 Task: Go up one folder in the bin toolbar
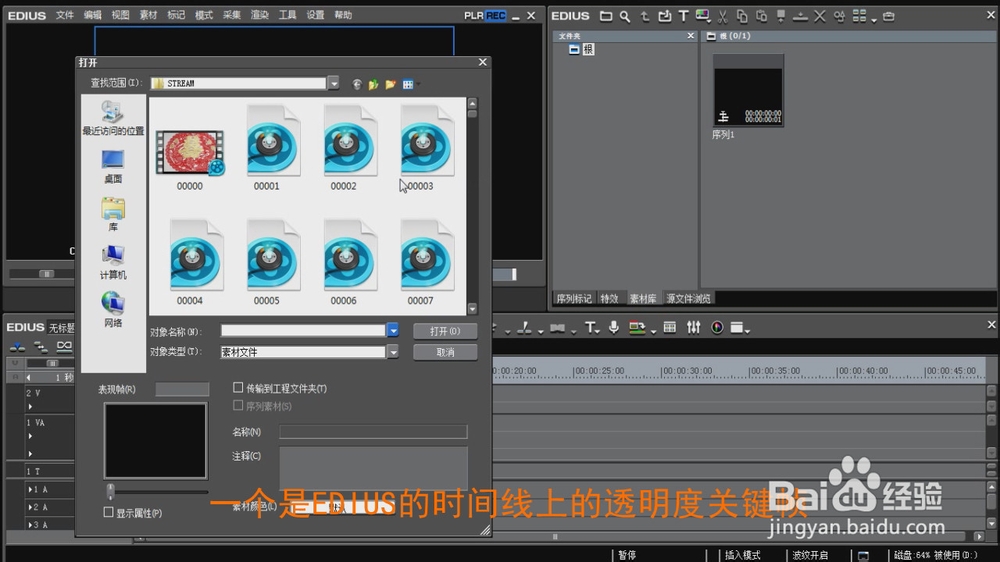point(645,16)
